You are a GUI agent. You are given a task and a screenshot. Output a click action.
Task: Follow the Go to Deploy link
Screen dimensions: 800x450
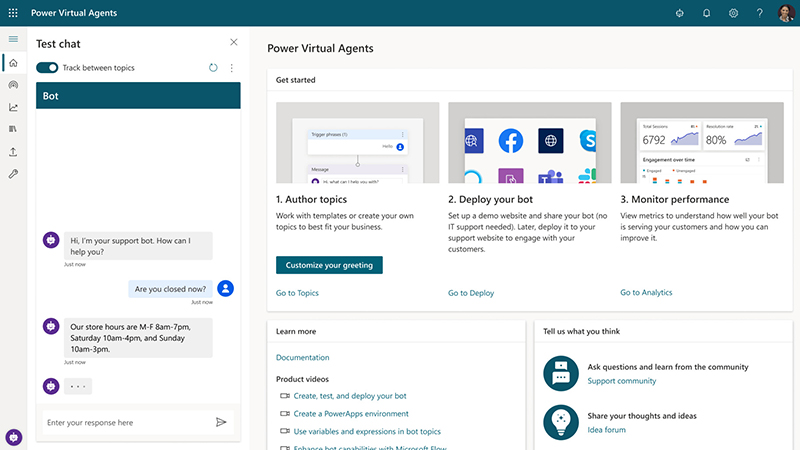click(x=471, y=293)
